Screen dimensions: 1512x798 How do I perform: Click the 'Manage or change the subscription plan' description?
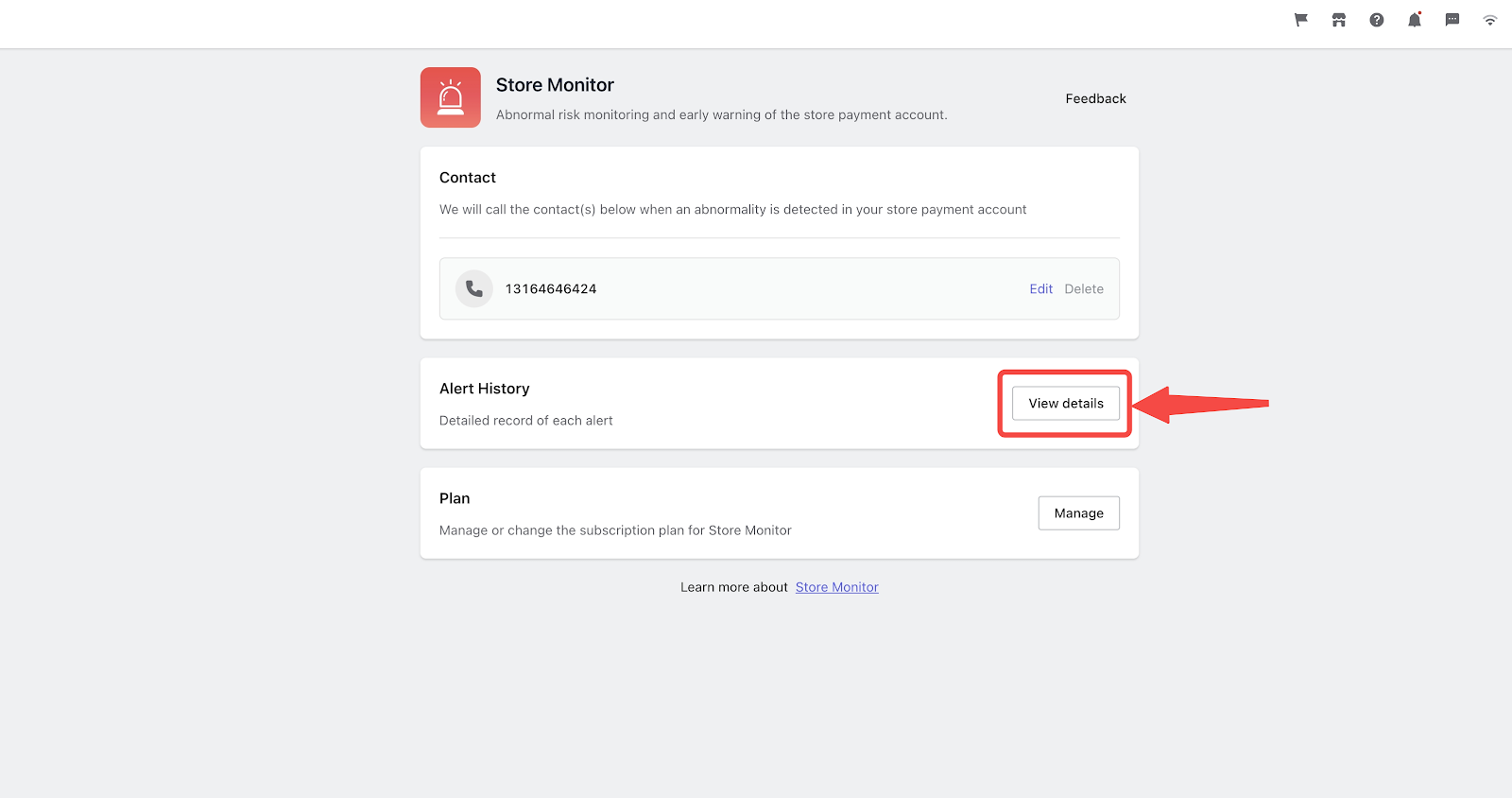615,530
